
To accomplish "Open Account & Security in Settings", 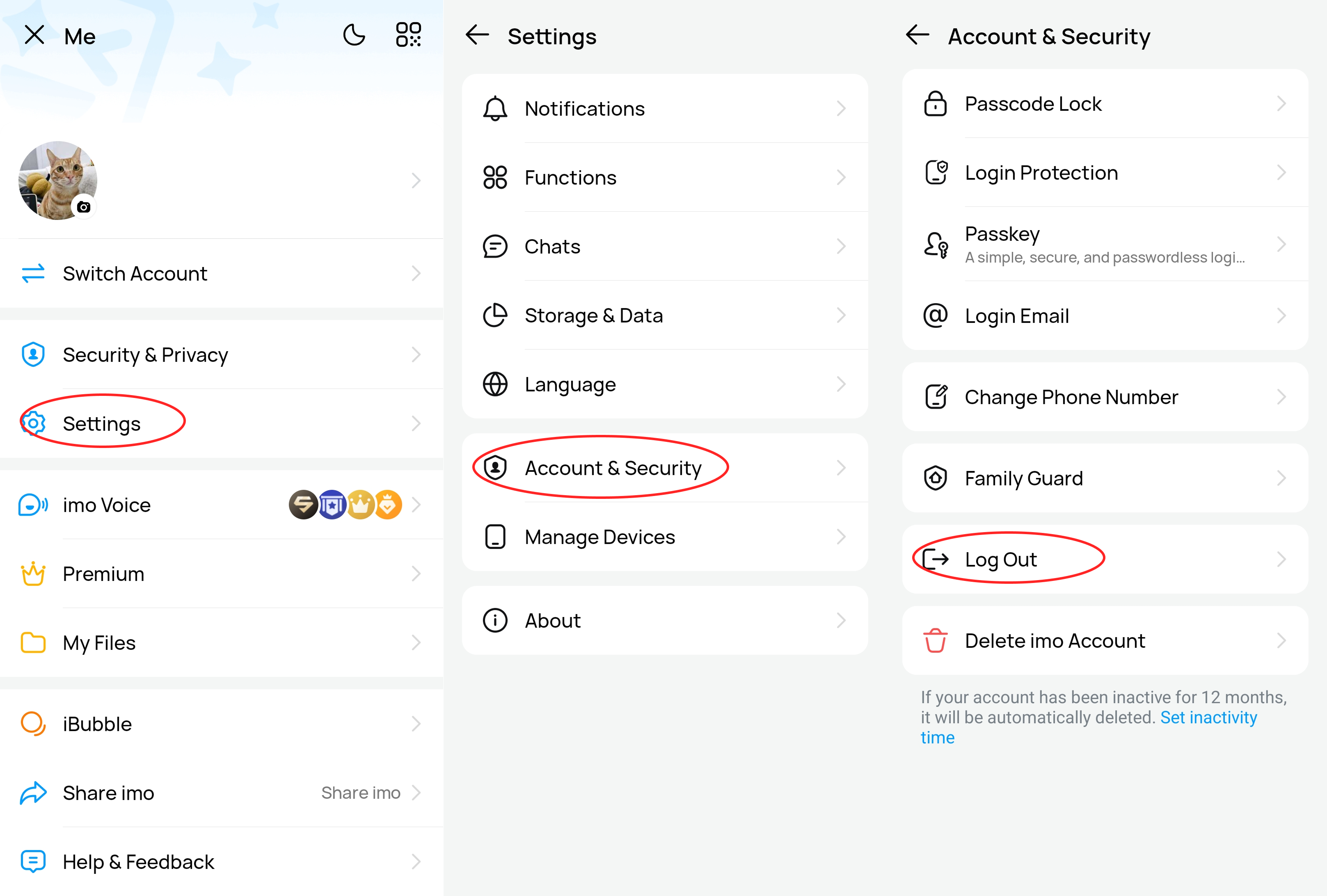I will pyautogui.click(x=665, y=468).
